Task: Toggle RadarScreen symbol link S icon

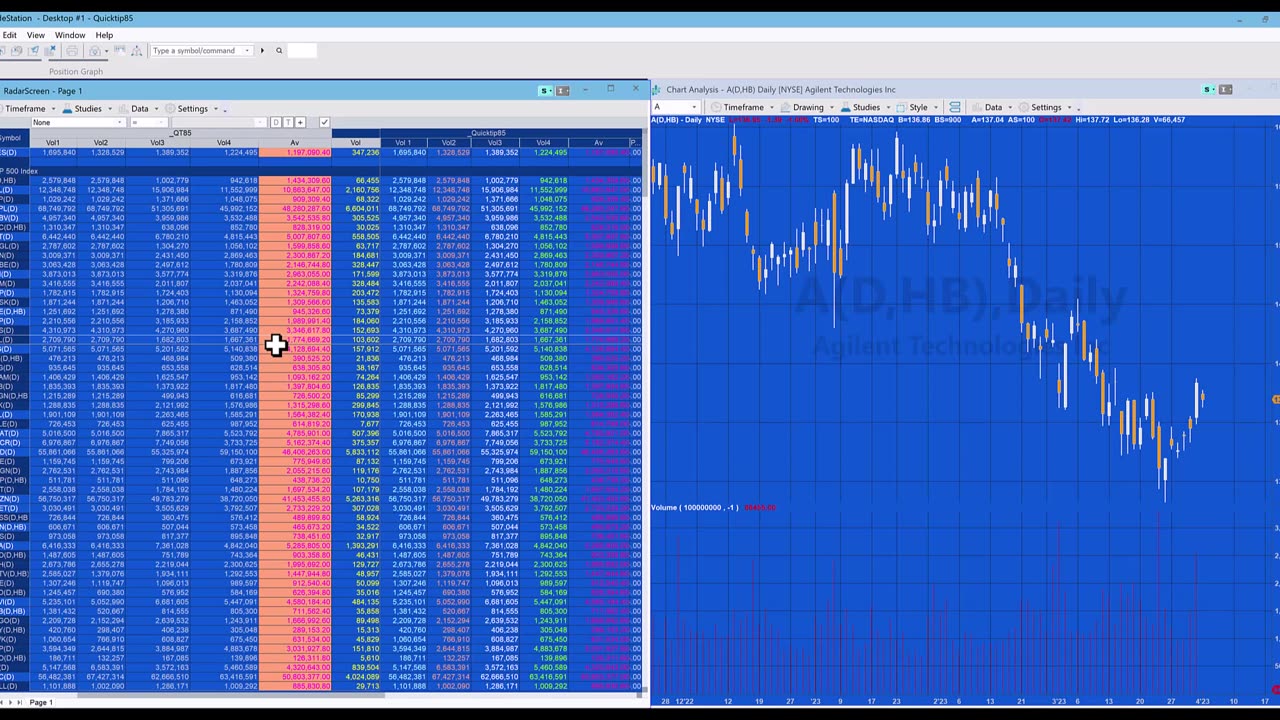Action: pyautogui.click(x=544, y=91)
